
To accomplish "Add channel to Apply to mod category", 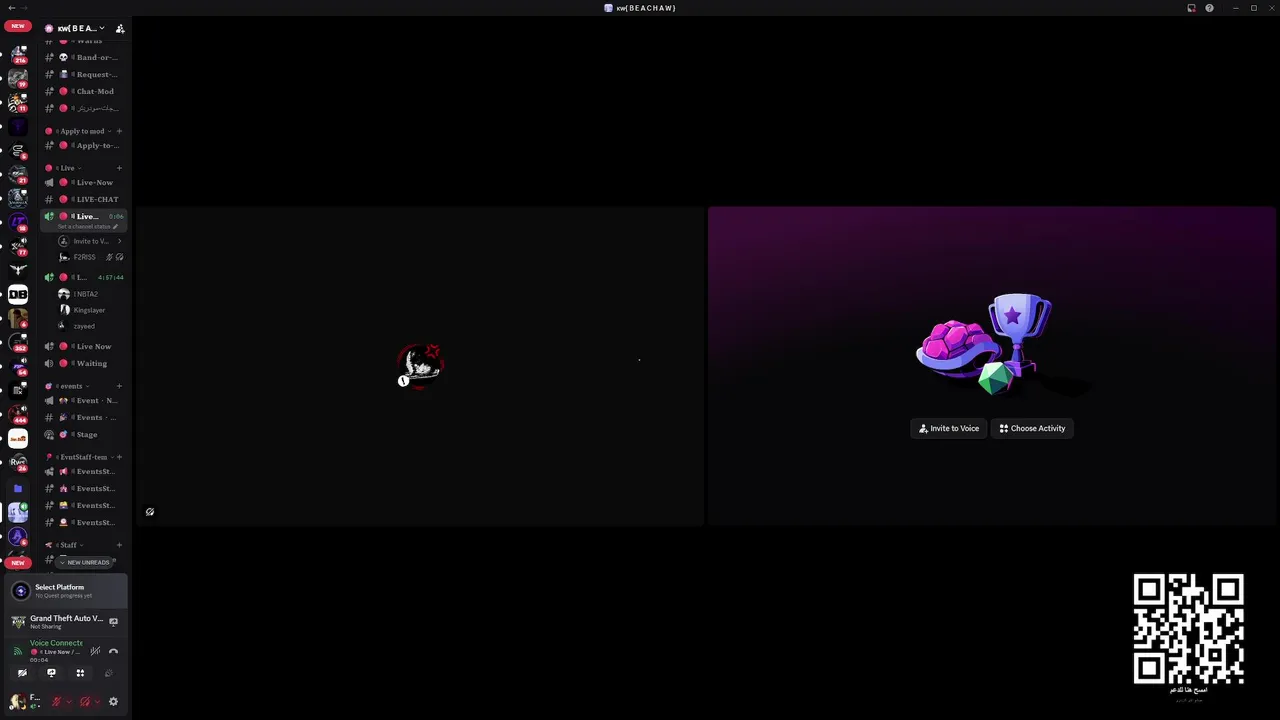I will point(119,131).
